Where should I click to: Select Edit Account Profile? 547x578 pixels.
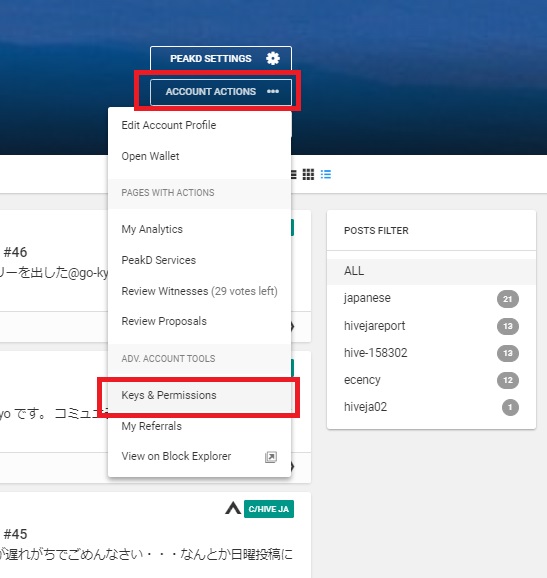pyautogui.click(x=199, y=125)
